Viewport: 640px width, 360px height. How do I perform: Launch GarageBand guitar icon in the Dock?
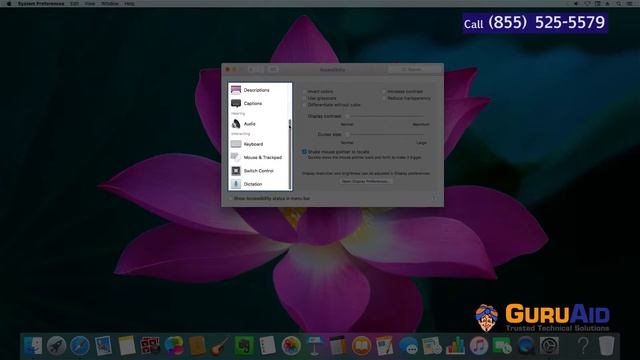[x=220, y=345]
